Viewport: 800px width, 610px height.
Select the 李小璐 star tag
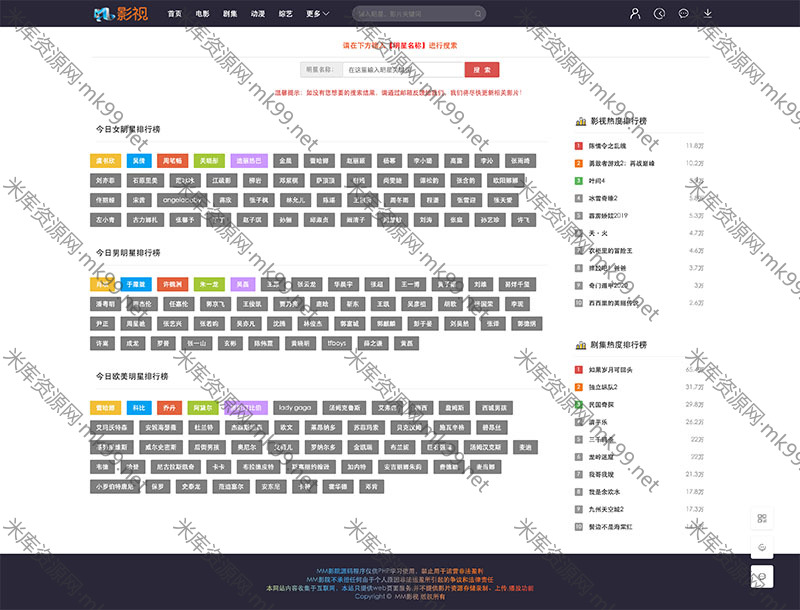tap(423, 161)
